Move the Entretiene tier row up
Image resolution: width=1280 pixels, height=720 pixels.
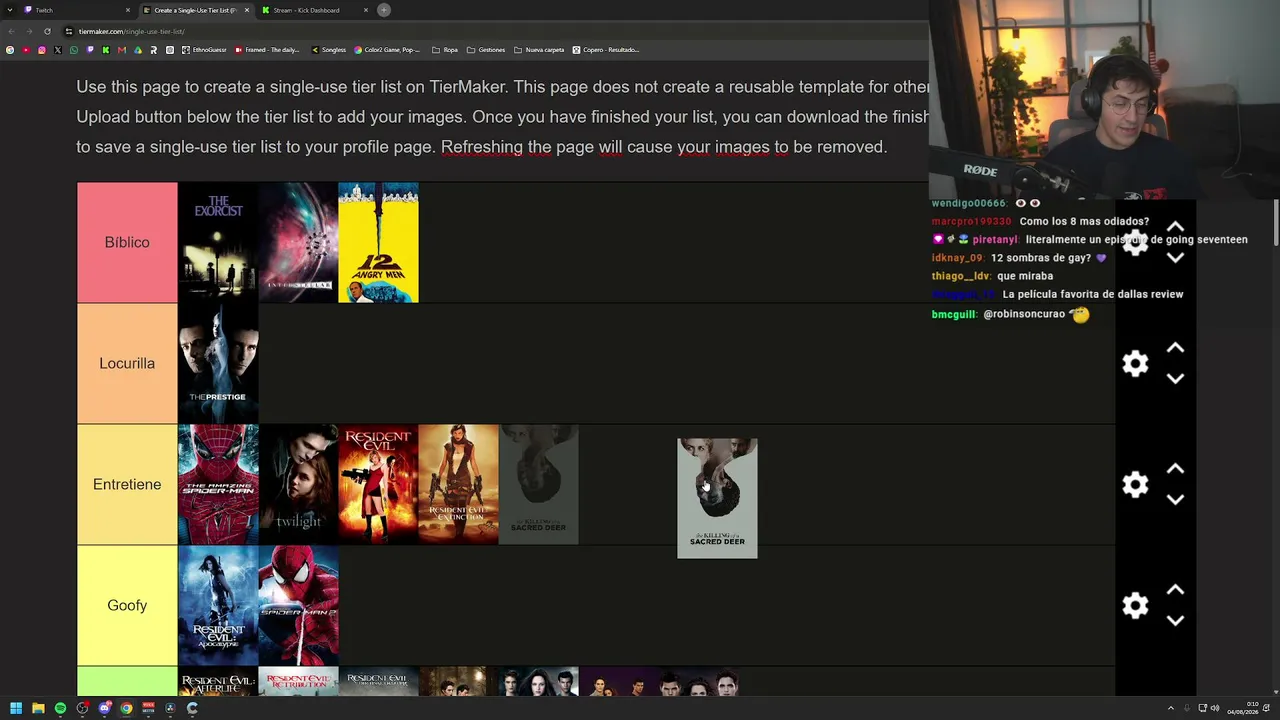(x=1175, y=469)
